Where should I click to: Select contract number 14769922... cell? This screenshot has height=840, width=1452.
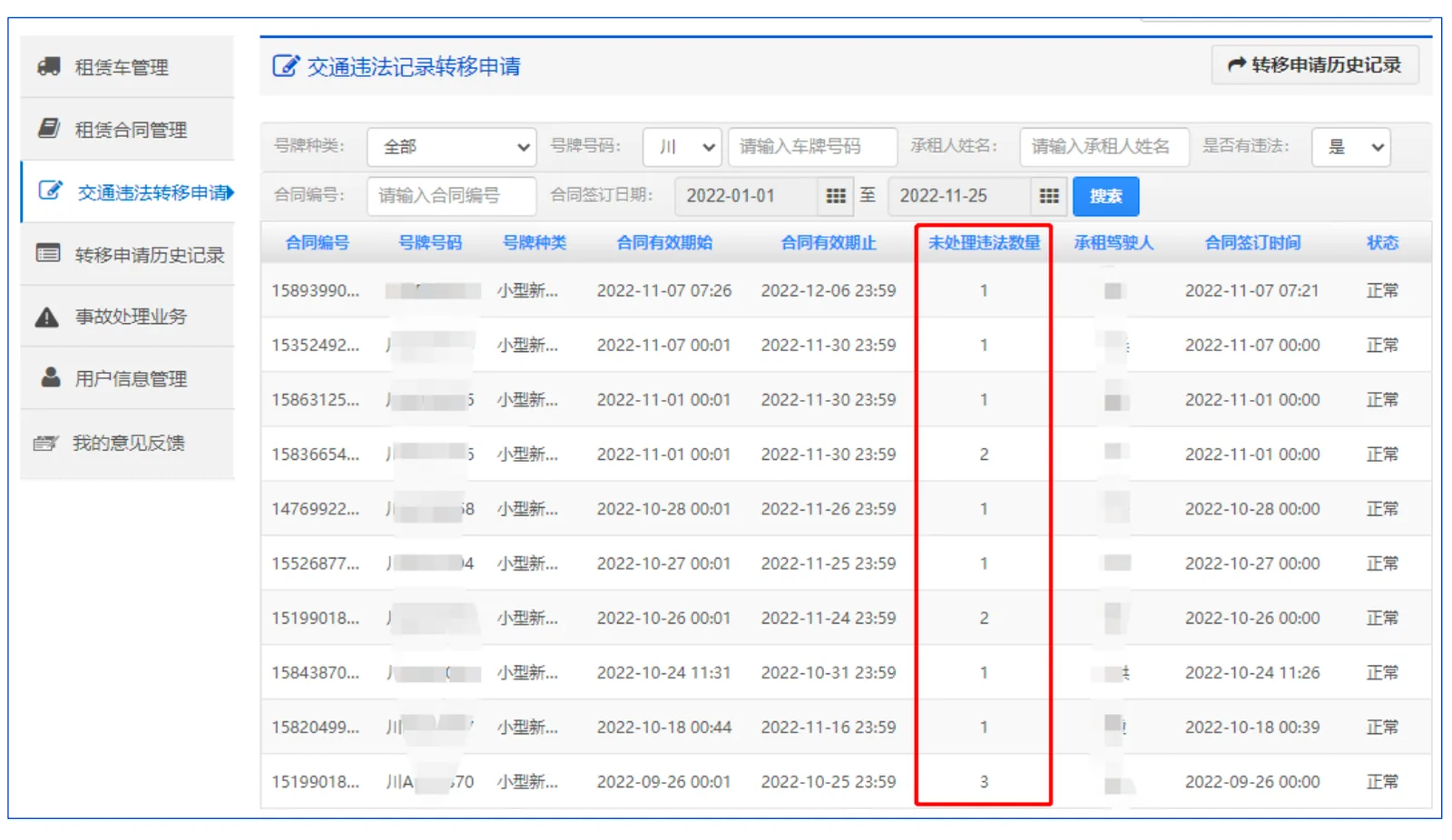pyautogui.click(x=316, y=509)
